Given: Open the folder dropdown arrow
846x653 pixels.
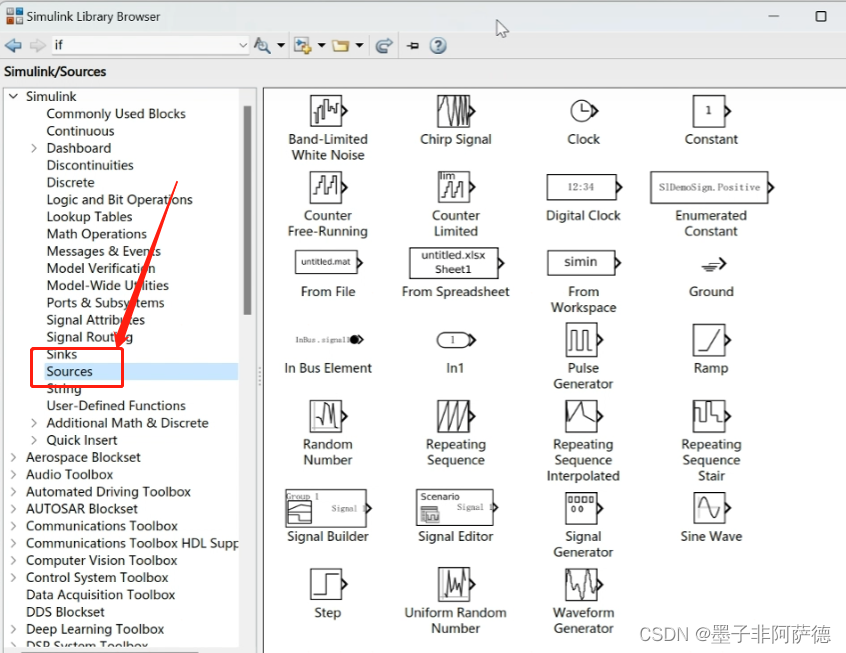Looking at the screenshot, I should (359, 45).
